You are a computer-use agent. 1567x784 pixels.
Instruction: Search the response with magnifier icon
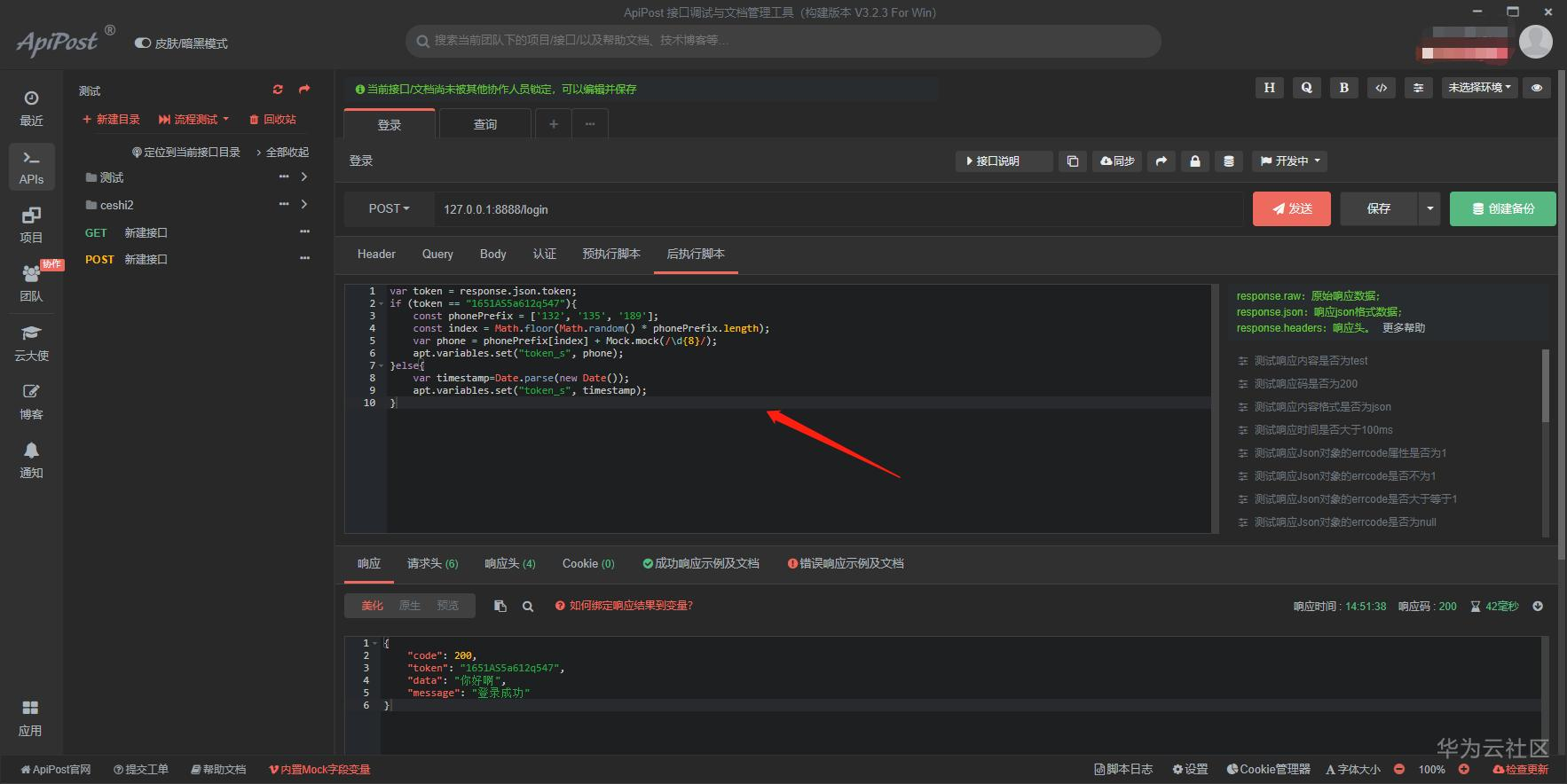tap(528, 607)
